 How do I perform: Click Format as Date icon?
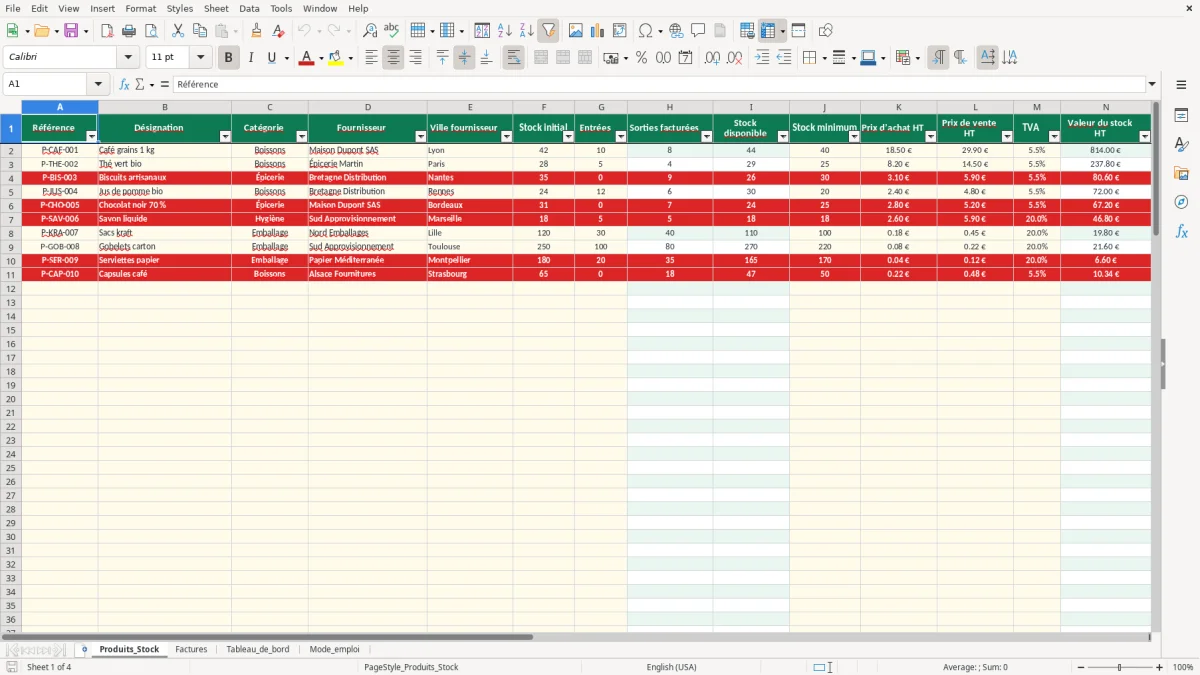coord(685,58)
